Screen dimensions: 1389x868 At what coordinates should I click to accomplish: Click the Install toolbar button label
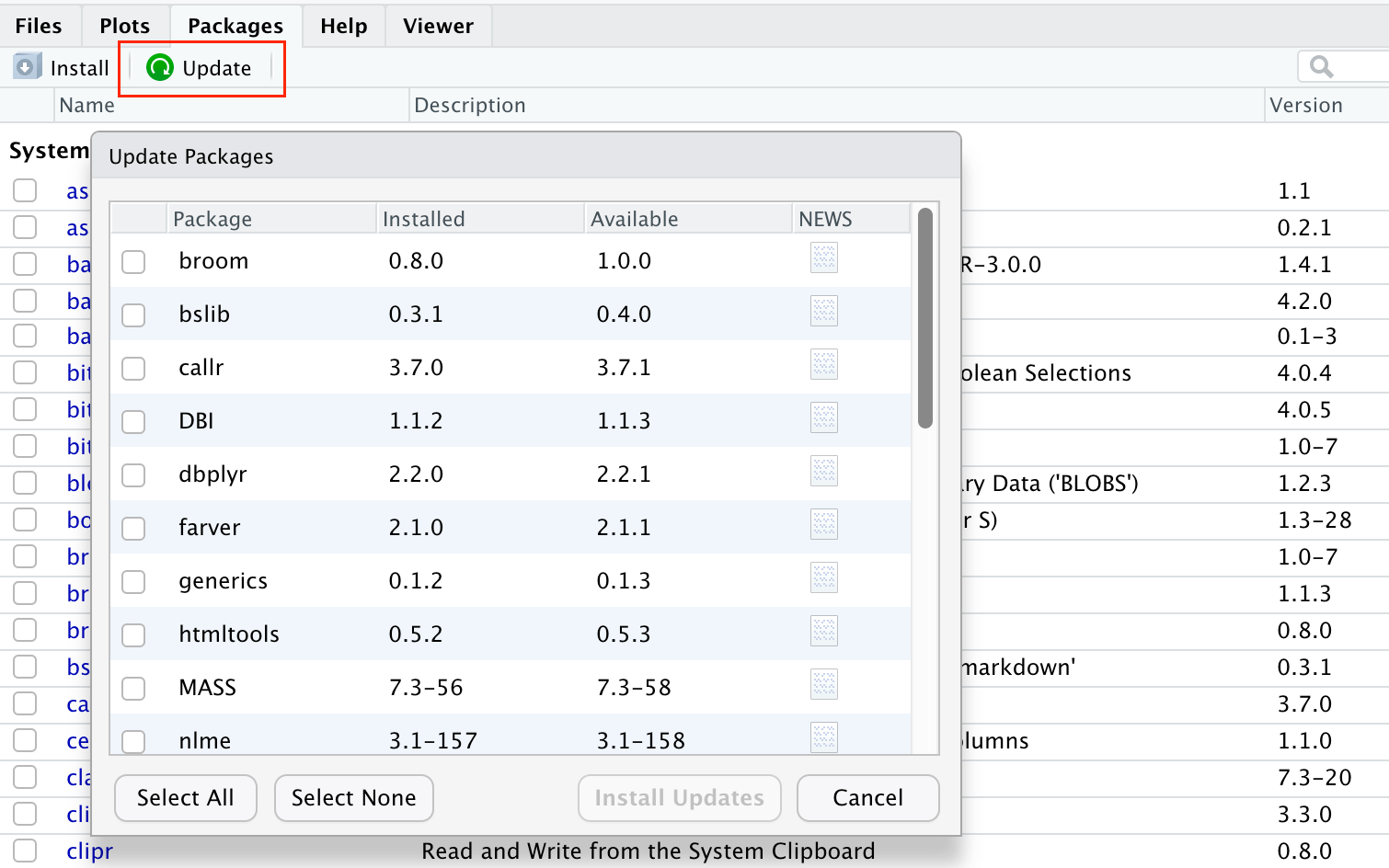tap(80, 68)
